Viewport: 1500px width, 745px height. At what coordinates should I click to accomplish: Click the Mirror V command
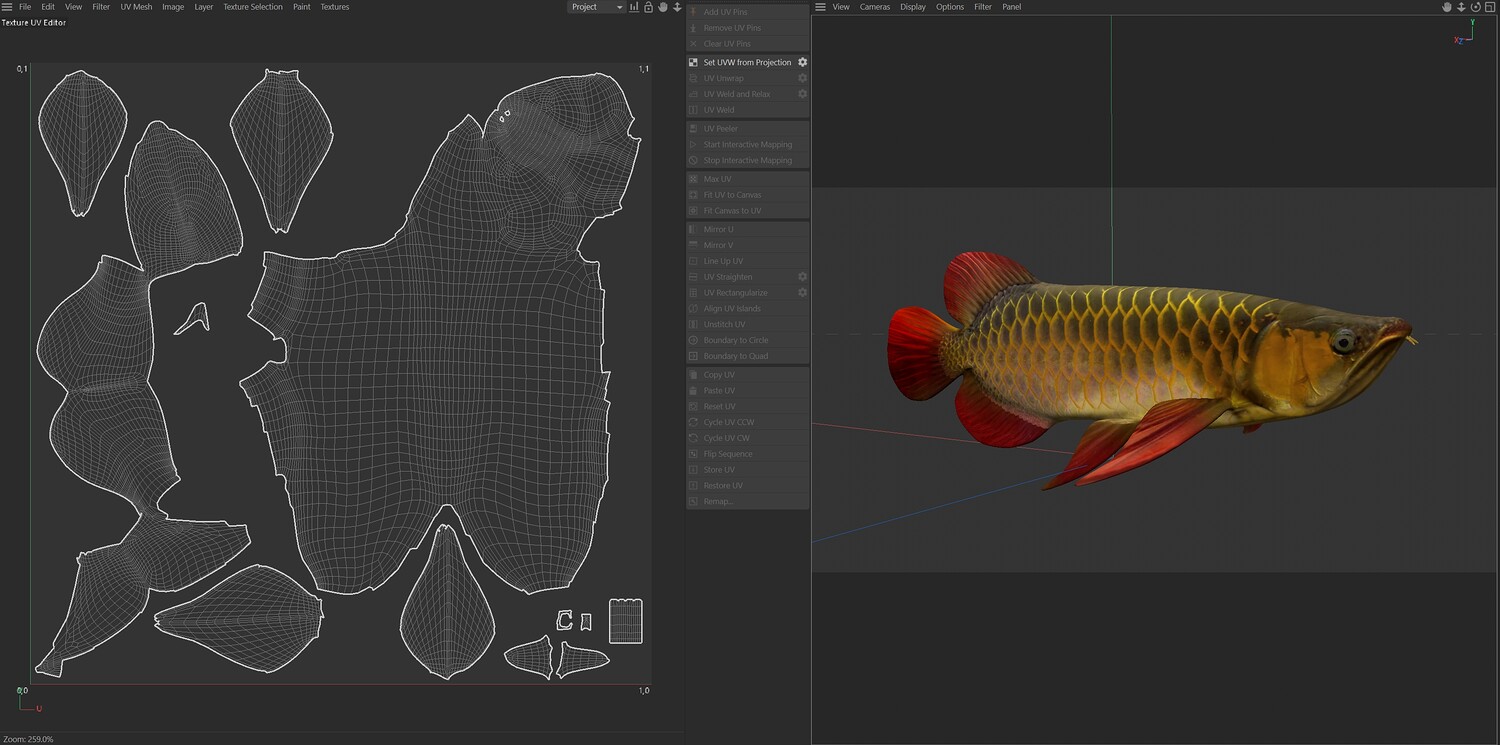tap(748, 245)
